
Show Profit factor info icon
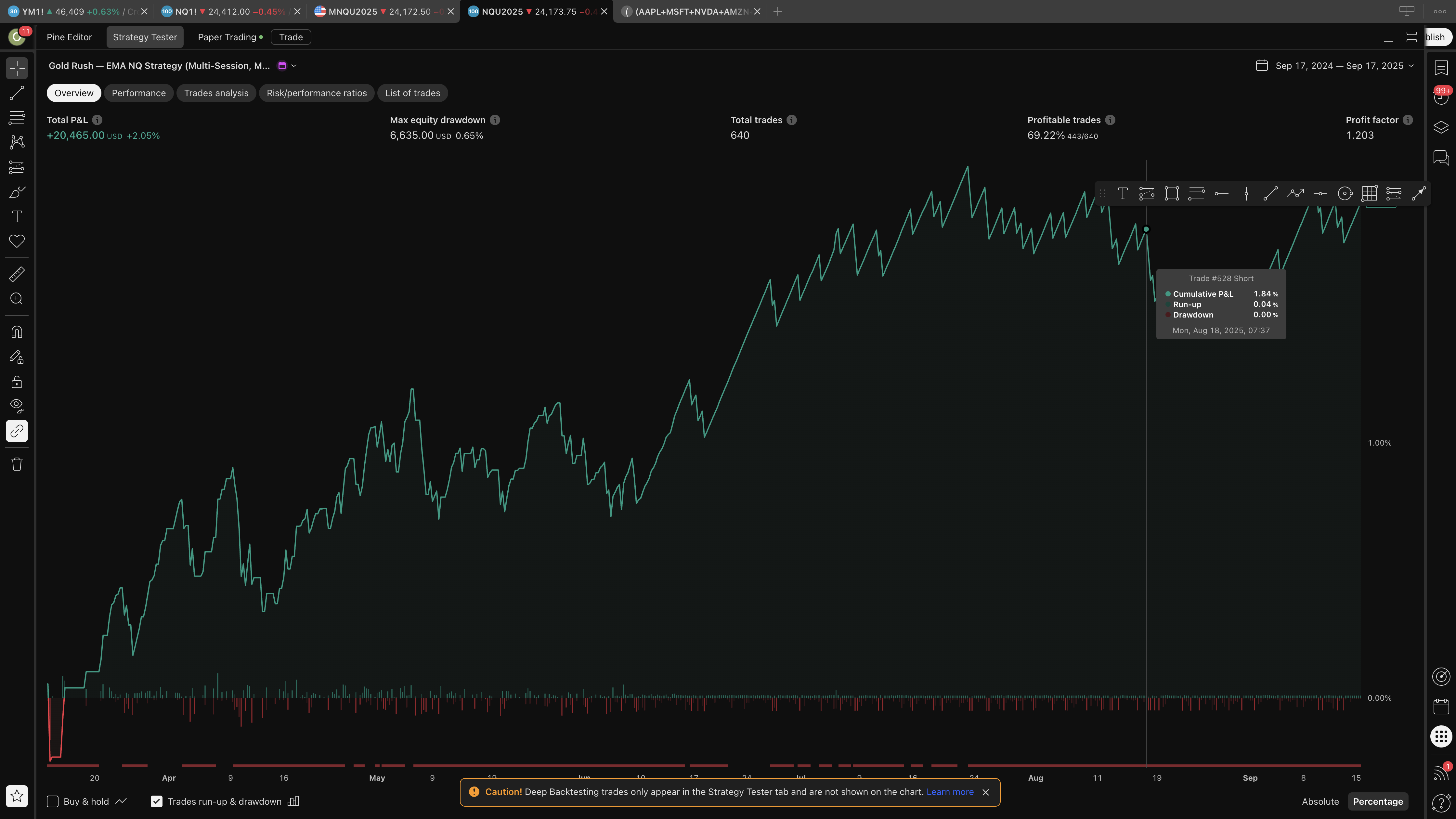(1407, 120)
